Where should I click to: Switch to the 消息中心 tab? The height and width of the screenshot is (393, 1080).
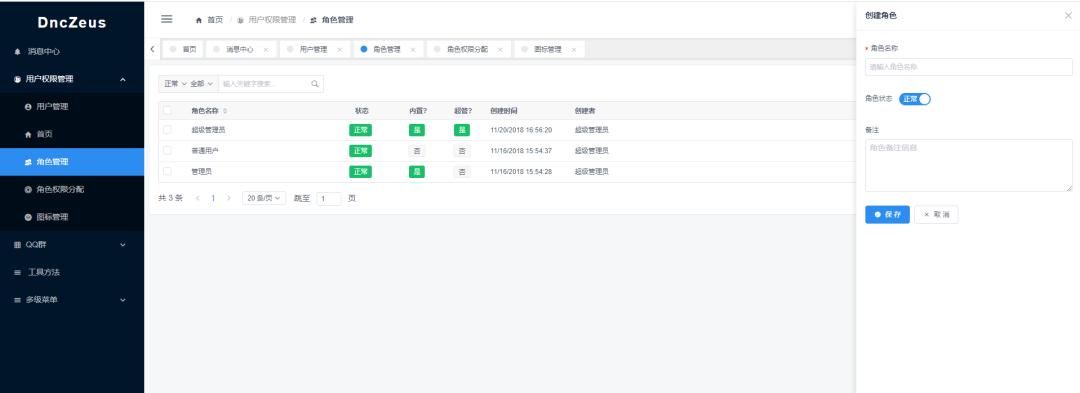[x=240, y=50]
